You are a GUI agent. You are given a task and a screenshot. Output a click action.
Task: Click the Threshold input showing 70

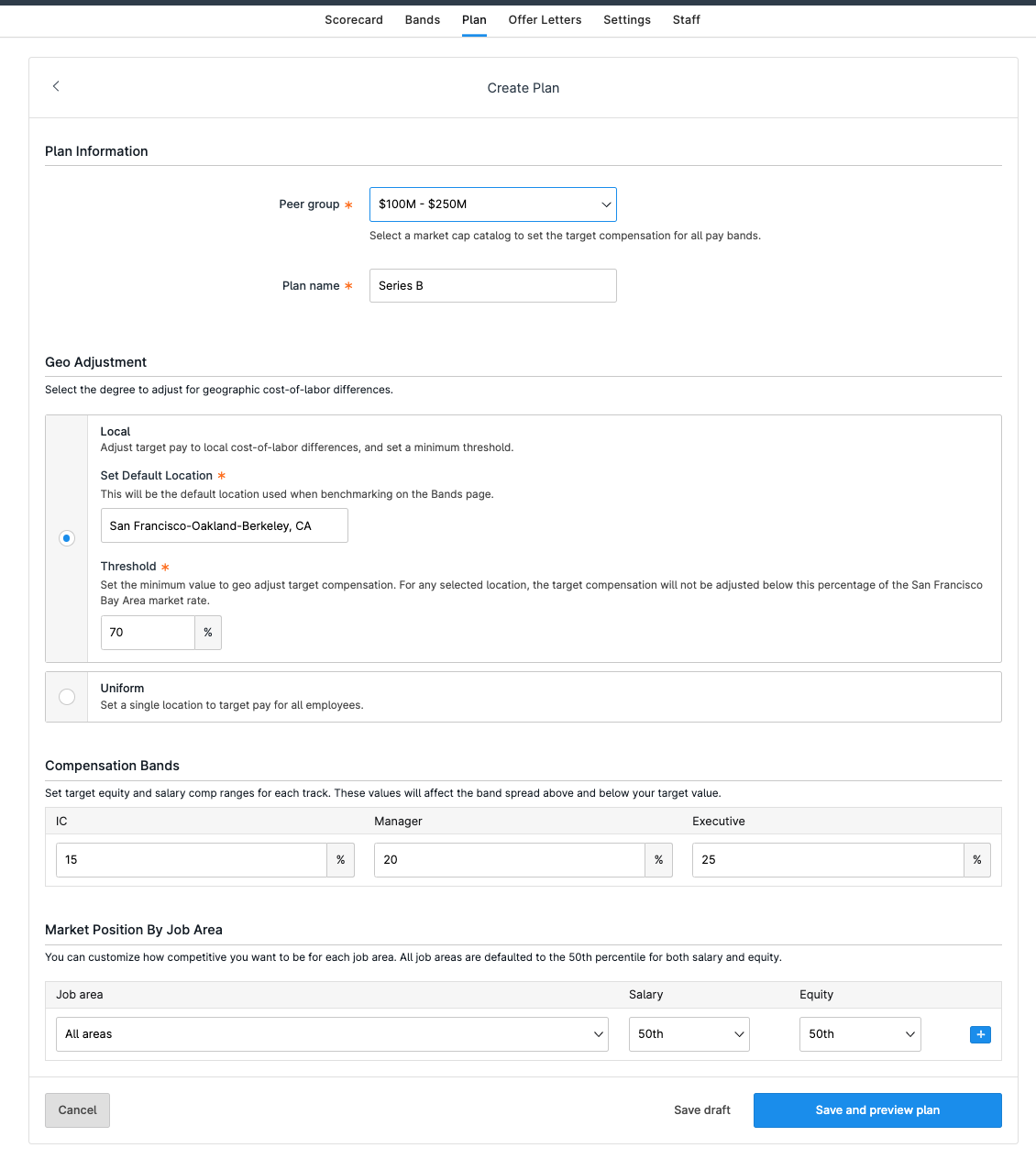(147, 633)
